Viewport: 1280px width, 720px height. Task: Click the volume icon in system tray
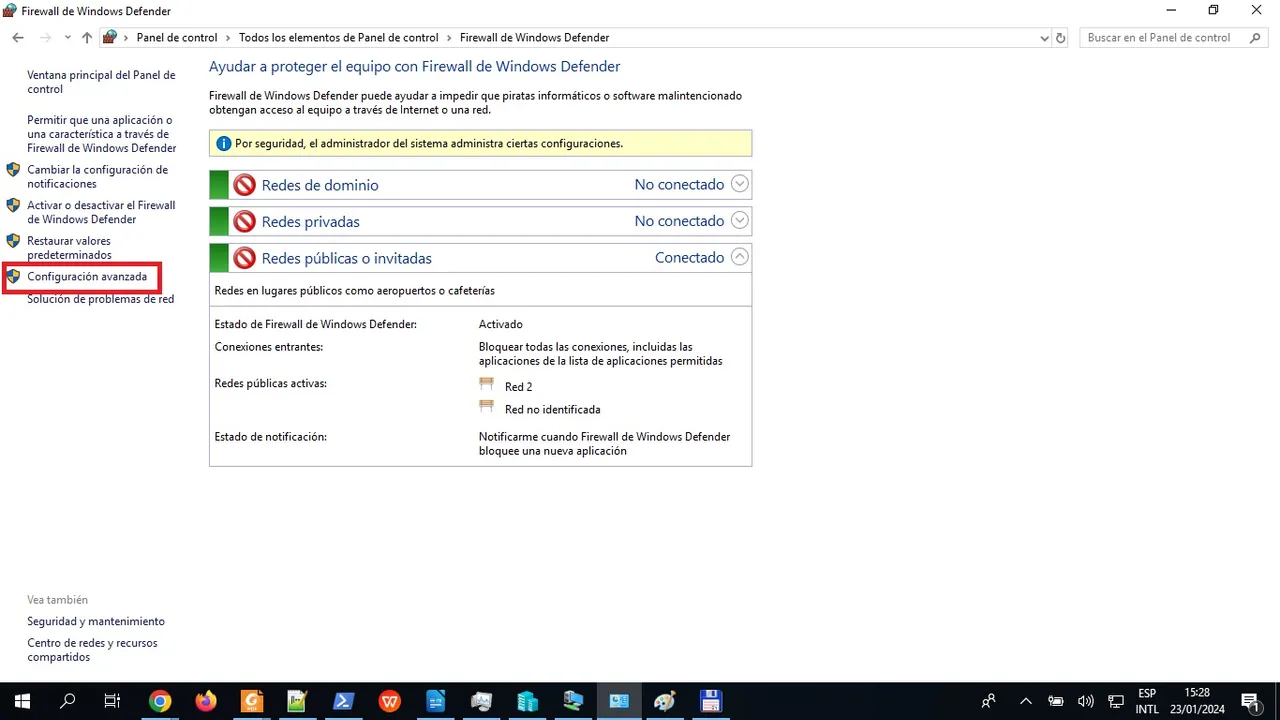coord(1086,701)
